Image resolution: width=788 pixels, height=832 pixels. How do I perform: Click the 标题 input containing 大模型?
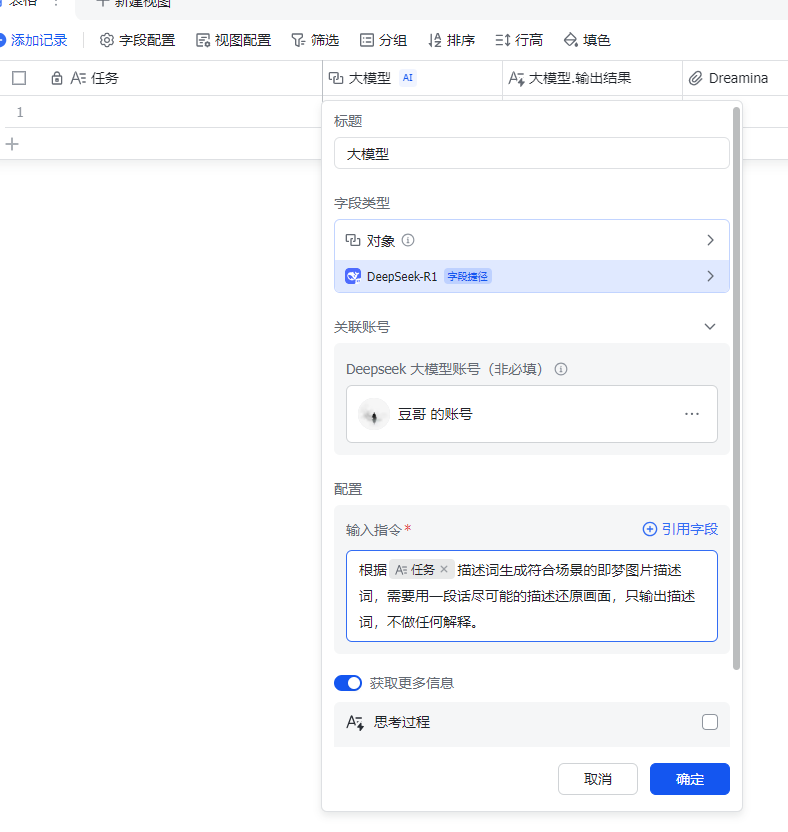532,153
